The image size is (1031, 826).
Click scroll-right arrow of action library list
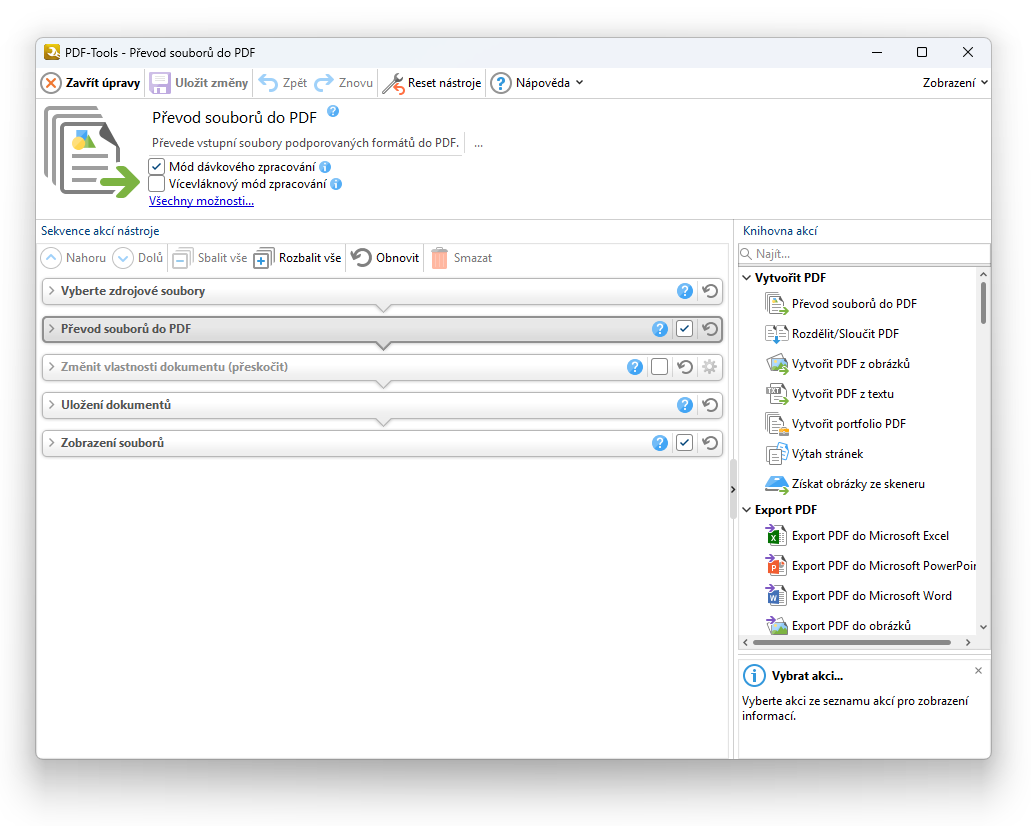point(968,643)
